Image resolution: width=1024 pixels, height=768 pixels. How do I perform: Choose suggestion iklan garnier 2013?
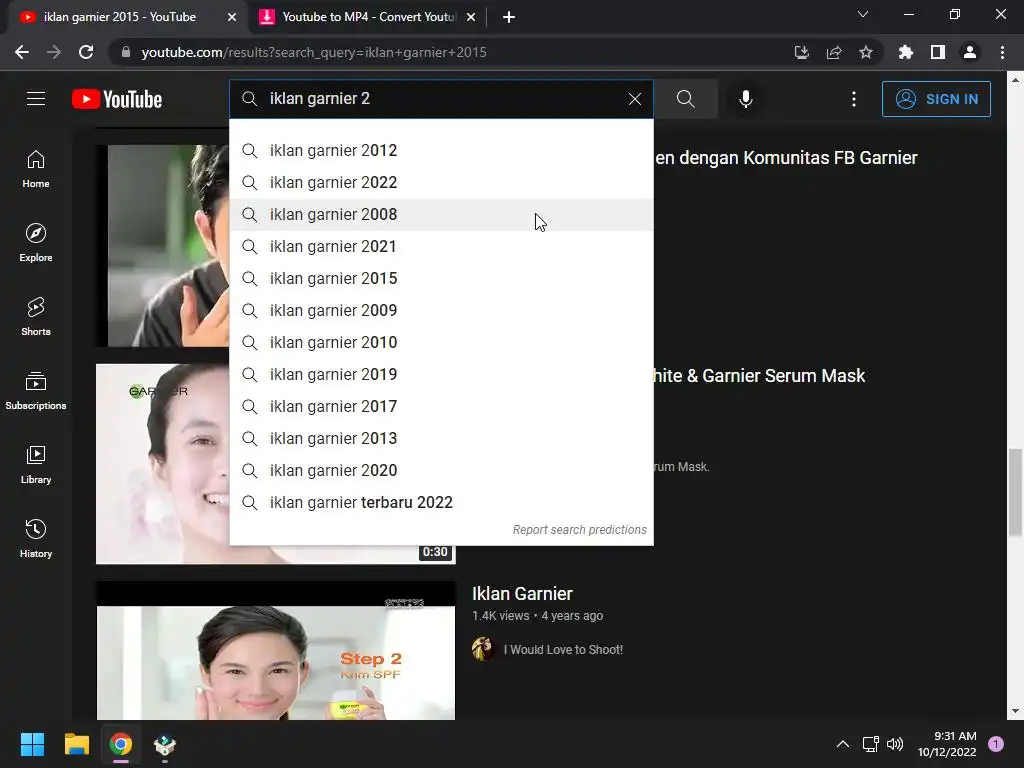tap(441, 438)
